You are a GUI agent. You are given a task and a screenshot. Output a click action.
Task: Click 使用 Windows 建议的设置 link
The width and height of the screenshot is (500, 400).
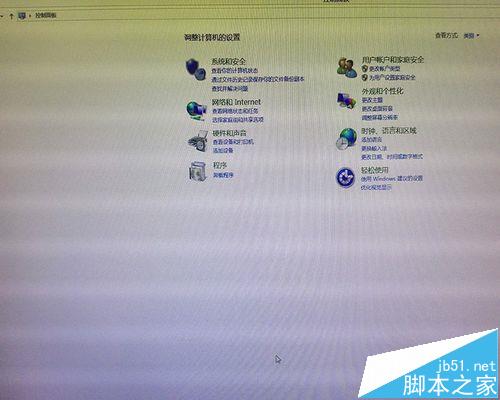[x=392, y=178]
